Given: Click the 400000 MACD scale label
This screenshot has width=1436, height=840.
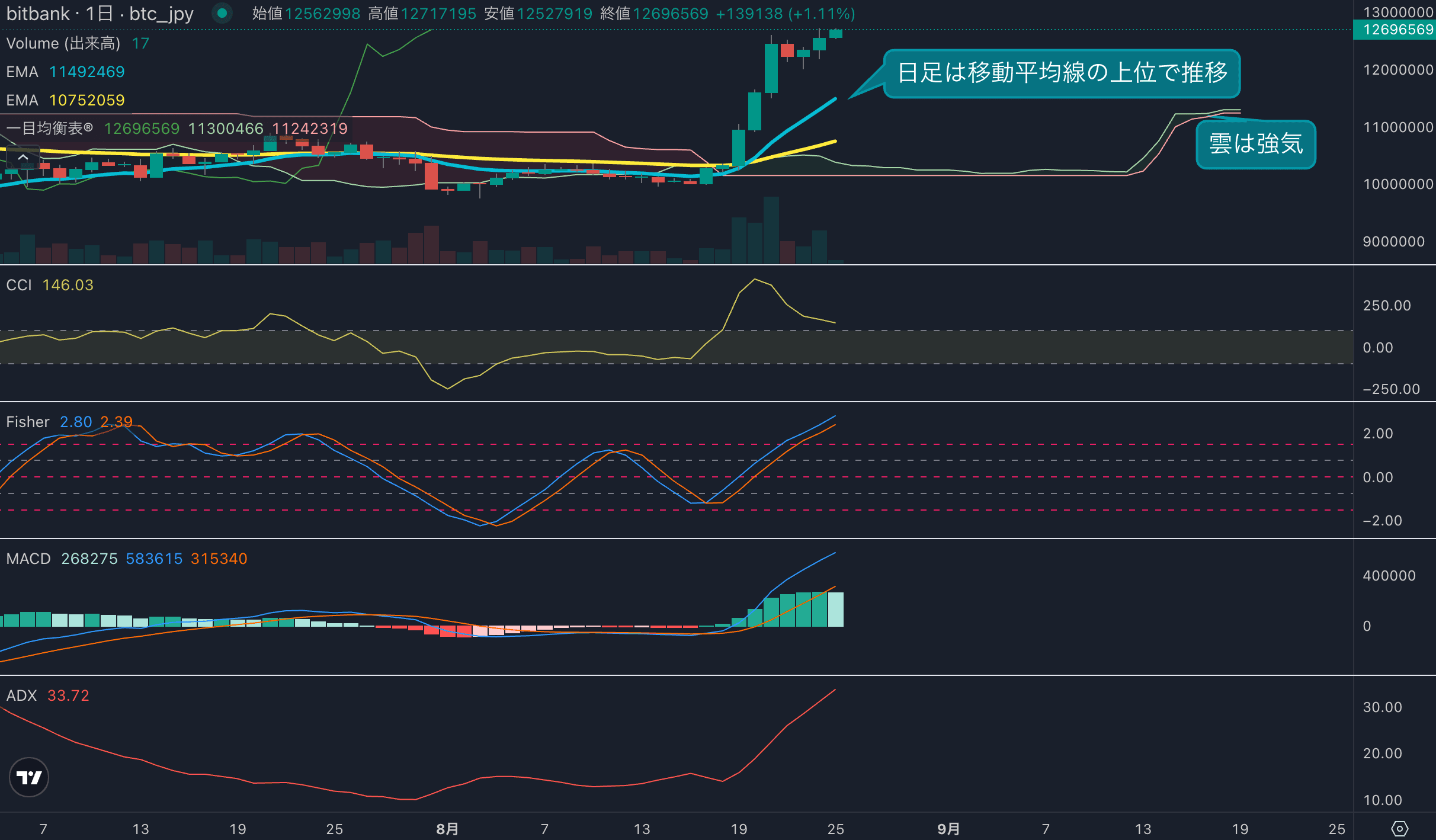Looking at the screenshot, I should pos(1389,576).
